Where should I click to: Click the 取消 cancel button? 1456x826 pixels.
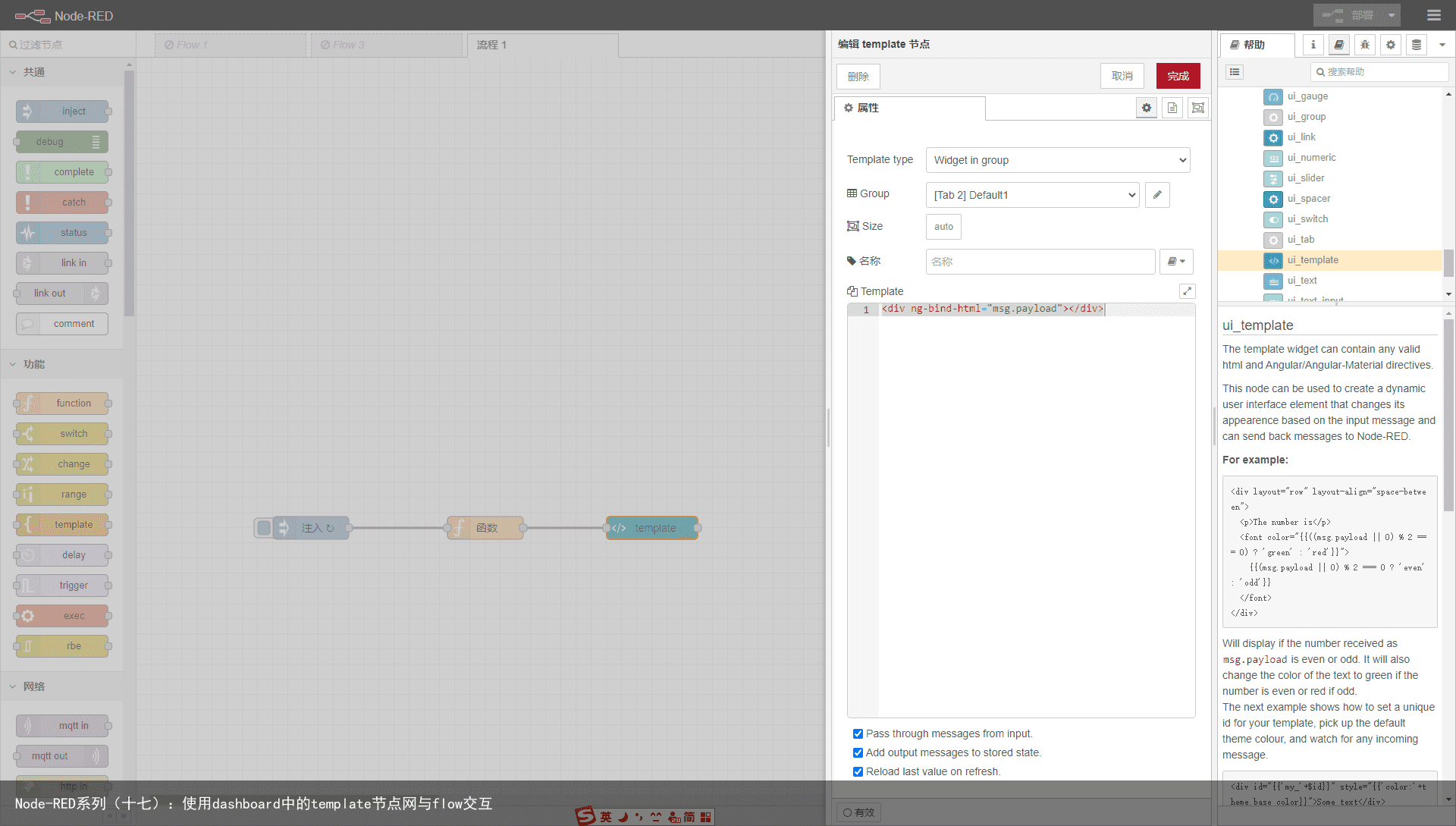click(1122, 76)
